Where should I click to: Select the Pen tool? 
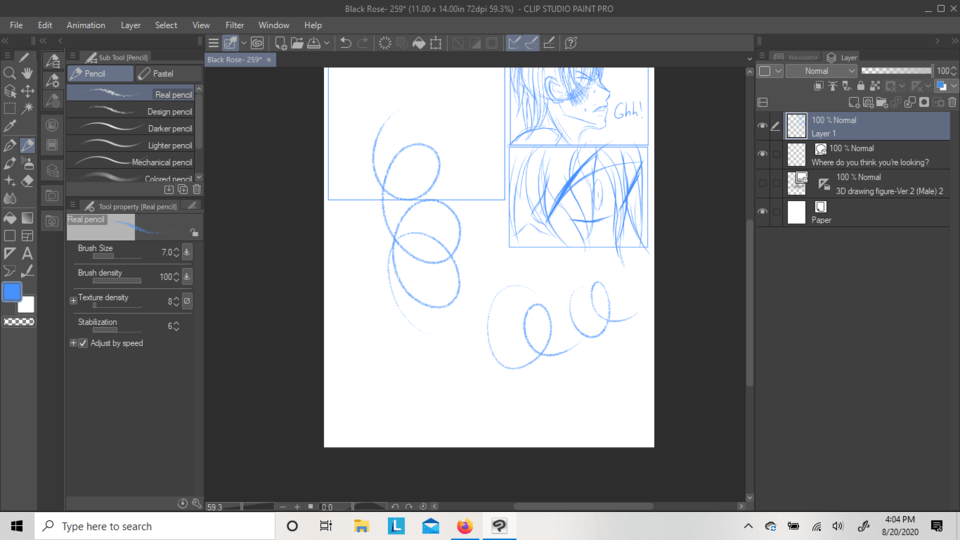[10, 146]
